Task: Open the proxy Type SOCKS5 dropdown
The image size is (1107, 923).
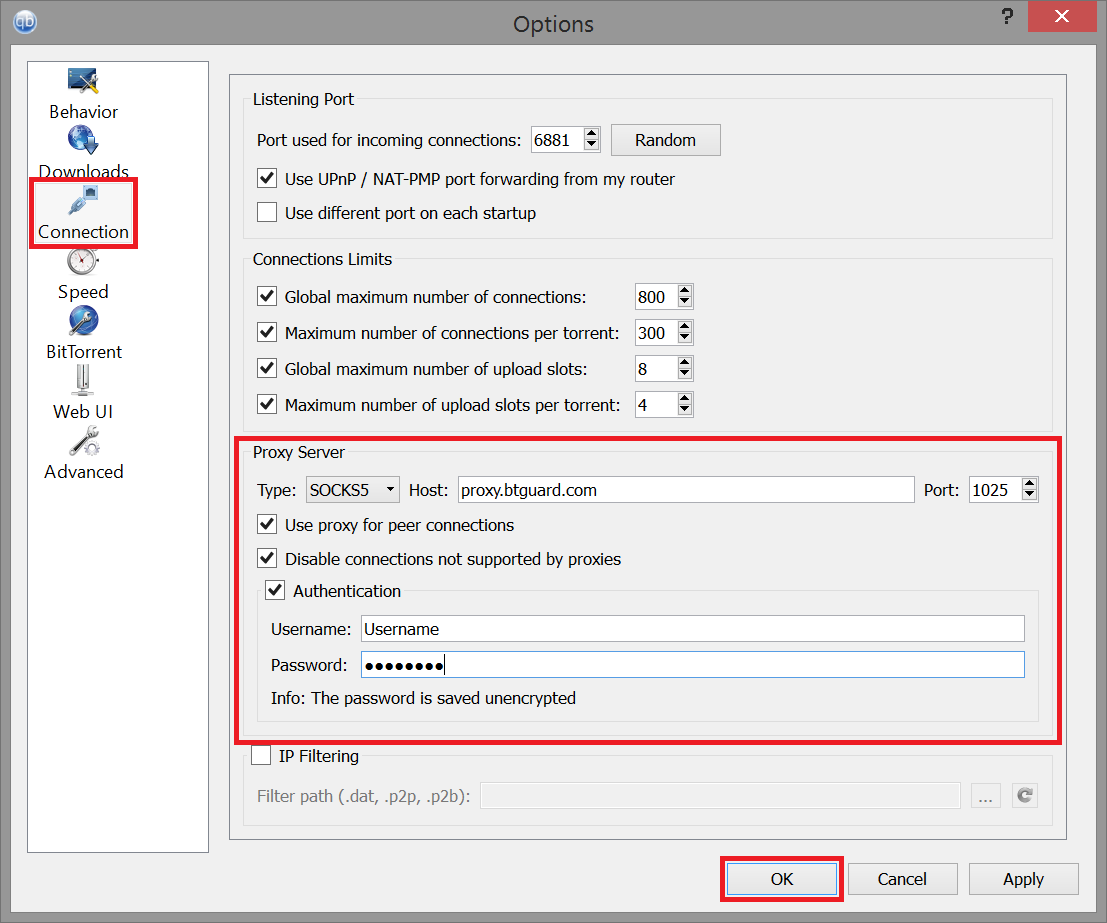Action: click(352, 490)
